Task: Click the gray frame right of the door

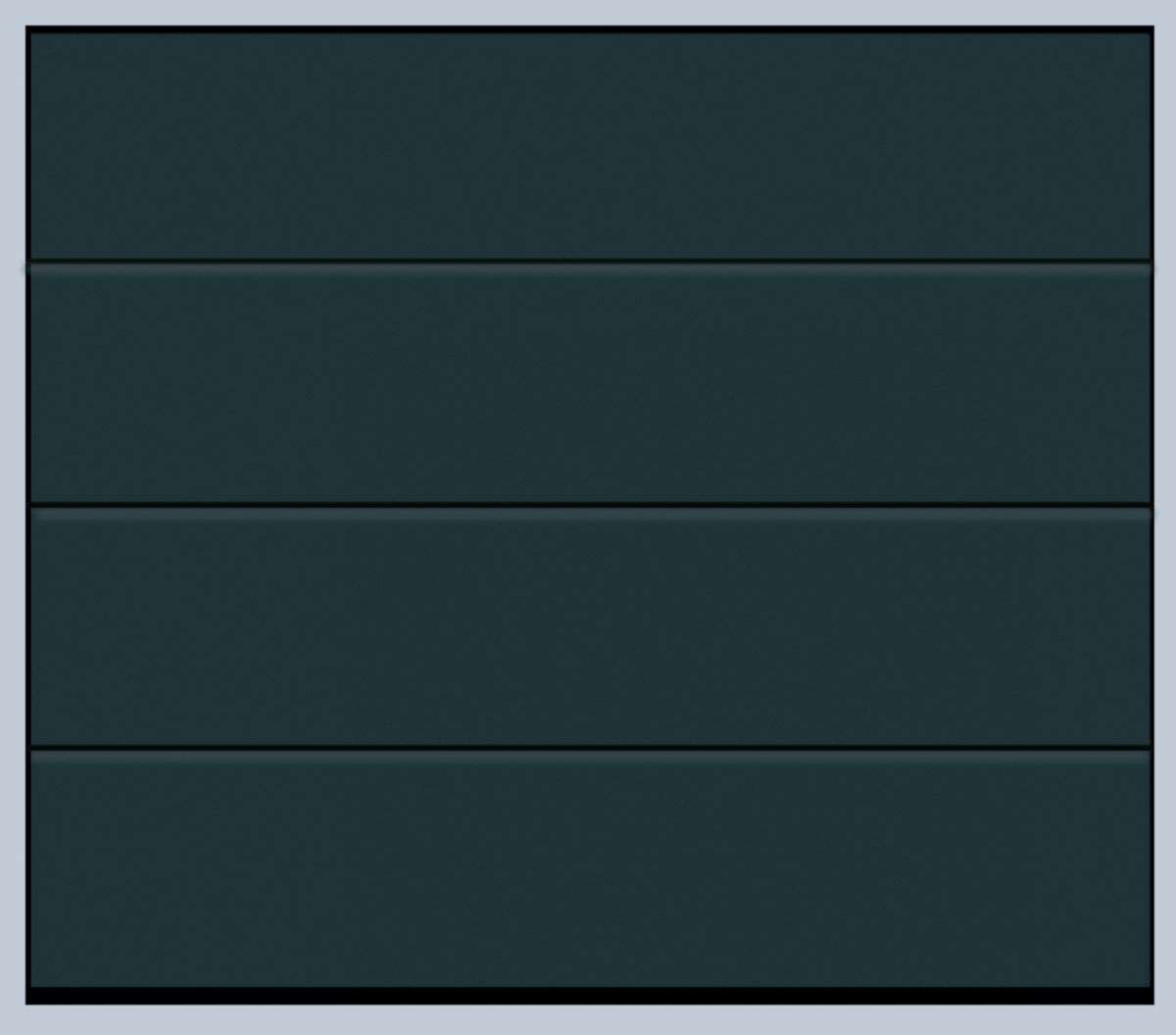Action: coord(1165,517)
